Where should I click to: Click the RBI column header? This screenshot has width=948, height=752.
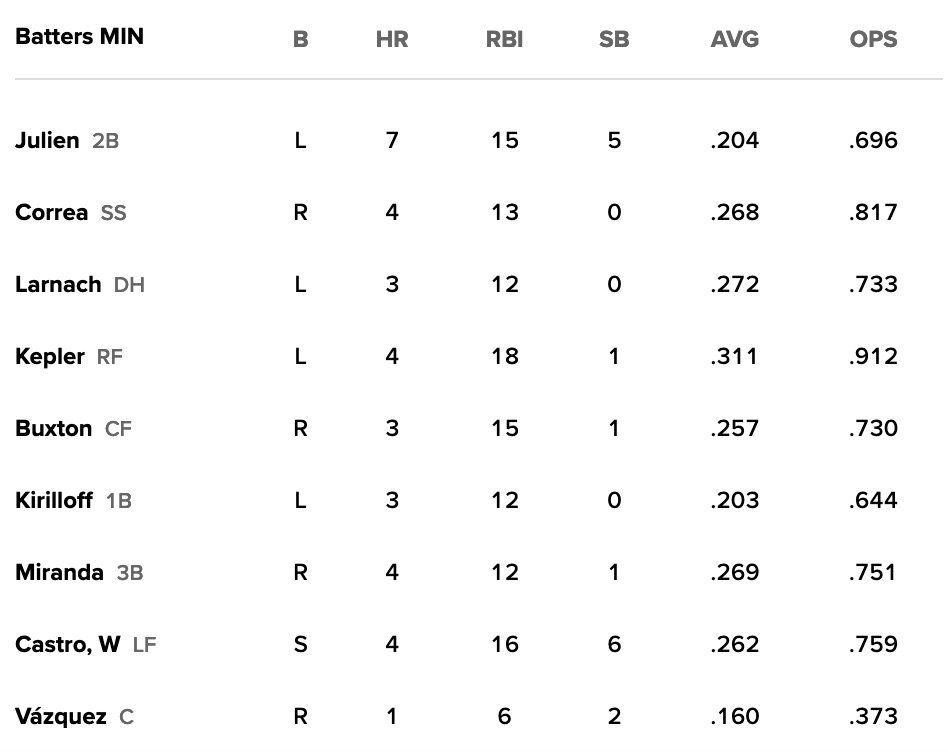click(x=504, y=40)
